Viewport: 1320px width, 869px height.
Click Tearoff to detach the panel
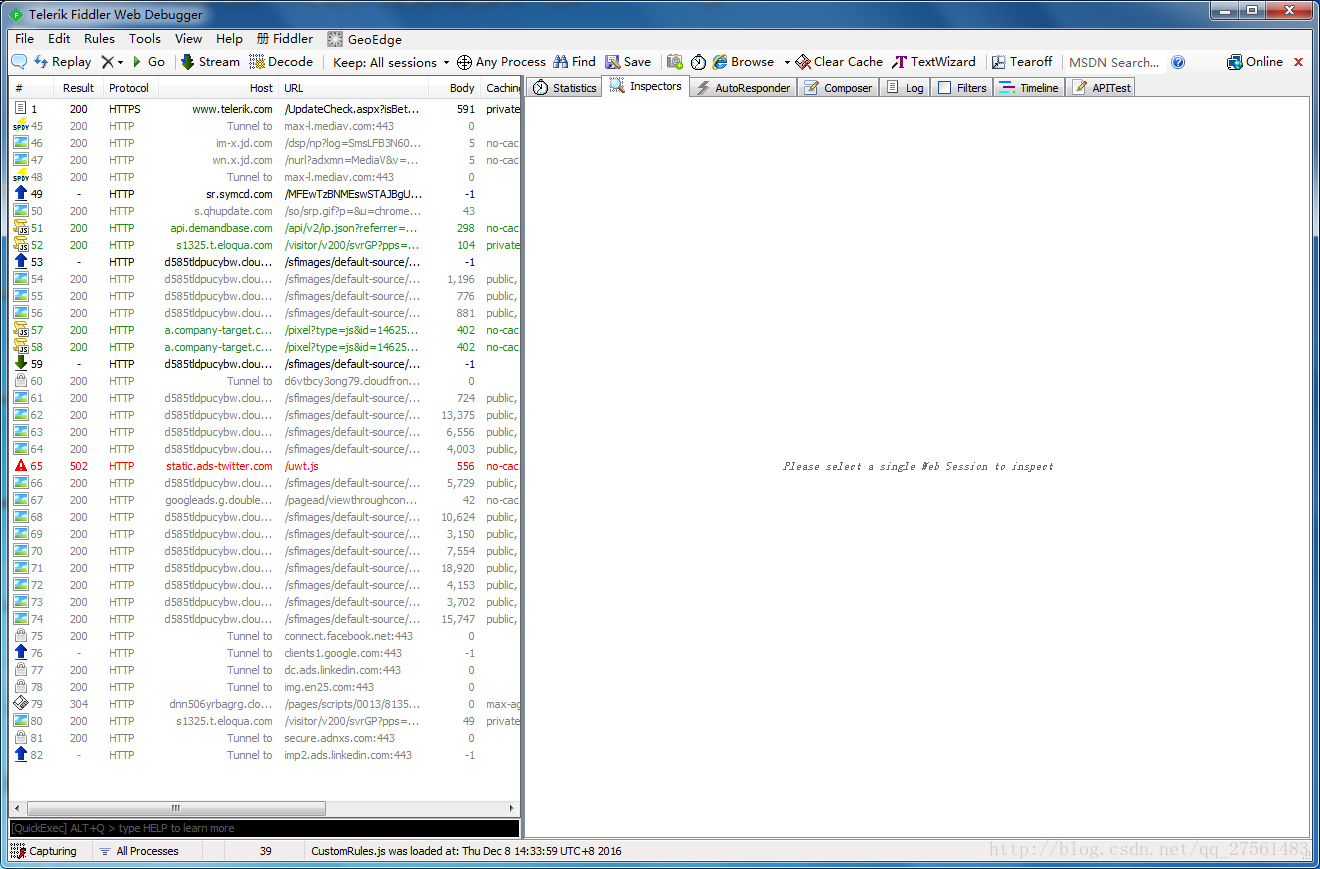(1022, 62)
